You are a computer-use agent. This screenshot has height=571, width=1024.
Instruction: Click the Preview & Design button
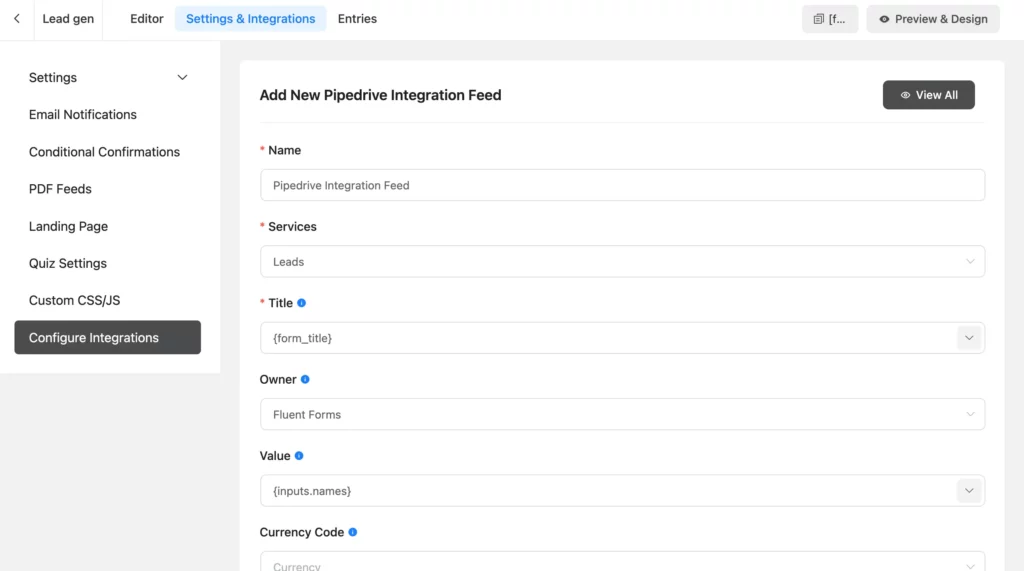[933, 19]
